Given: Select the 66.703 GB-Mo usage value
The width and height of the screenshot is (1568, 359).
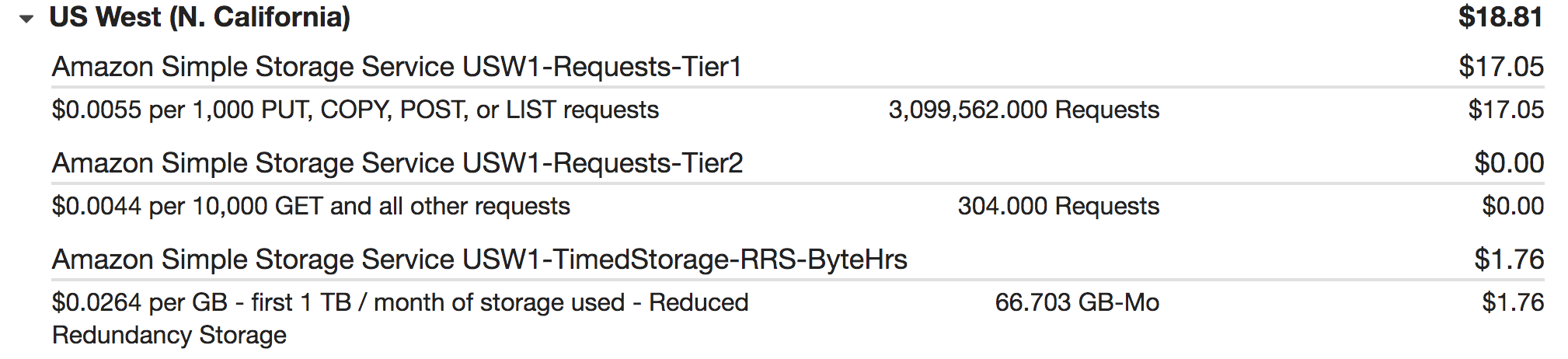Looking at the screenshot, I should coord(1076,302).
